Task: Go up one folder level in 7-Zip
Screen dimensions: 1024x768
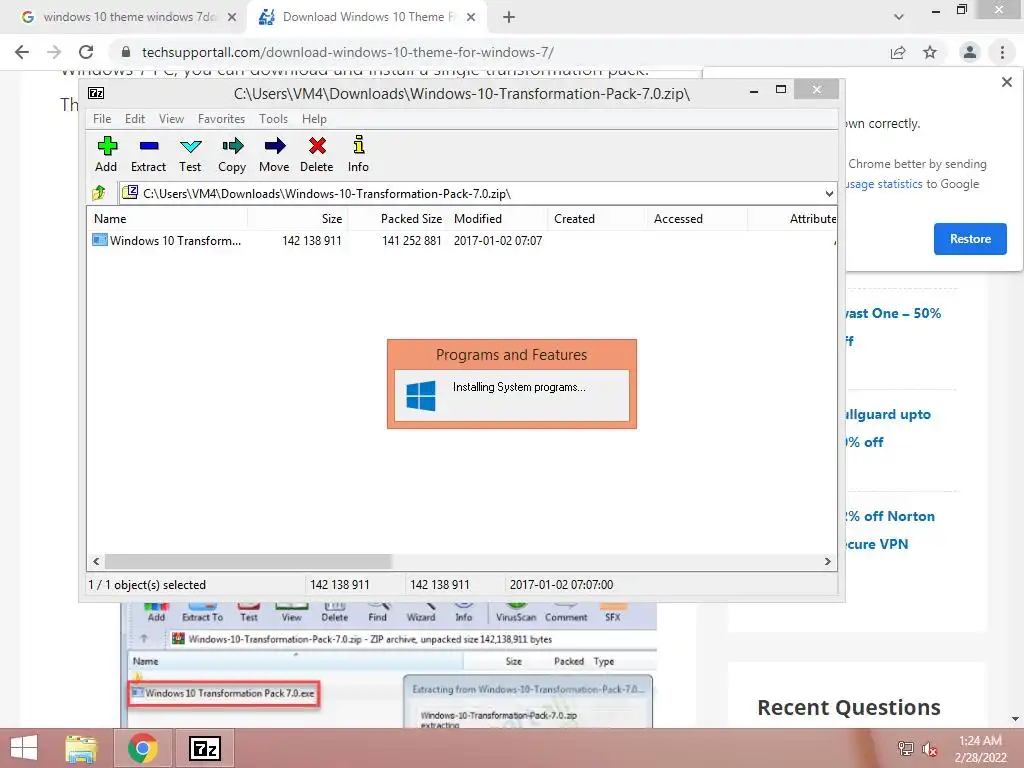Action: coord(99,193)
